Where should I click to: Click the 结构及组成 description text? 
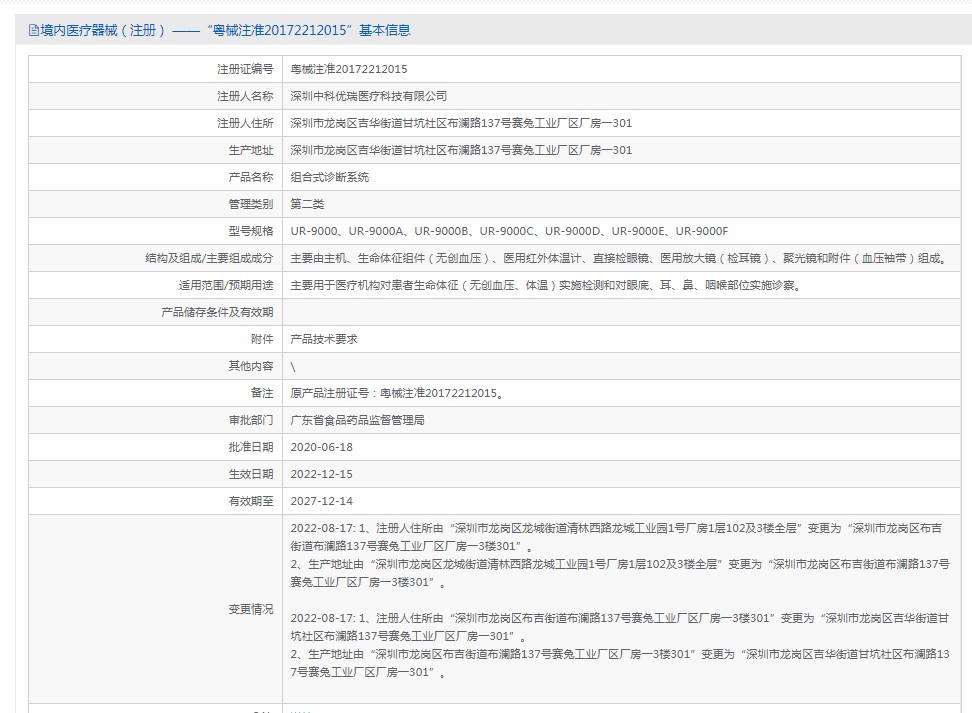pyautogui.click(x=618, y=258)
